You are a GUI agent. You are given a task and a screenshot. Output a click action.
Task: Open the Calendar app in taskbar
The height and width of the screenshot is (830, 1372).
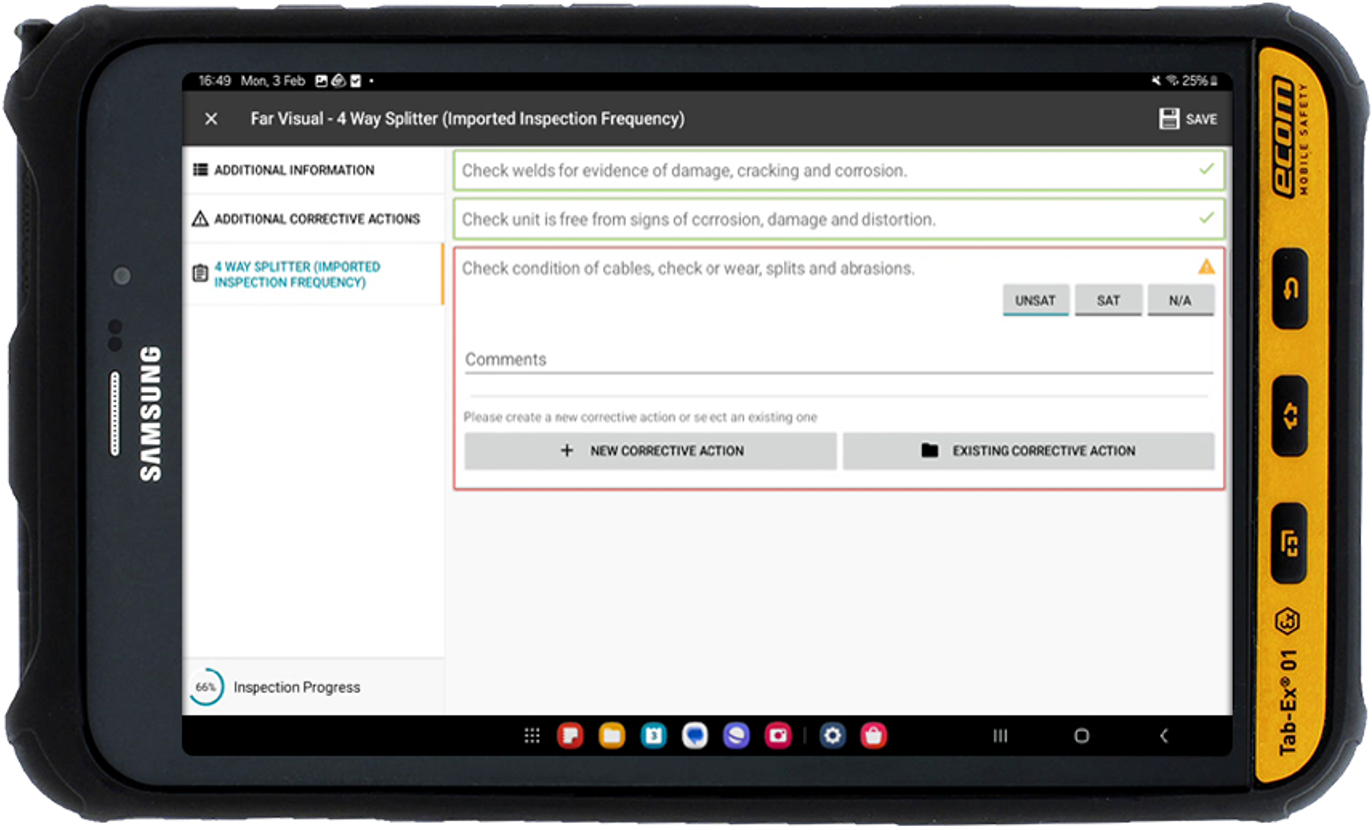point(653,736)
